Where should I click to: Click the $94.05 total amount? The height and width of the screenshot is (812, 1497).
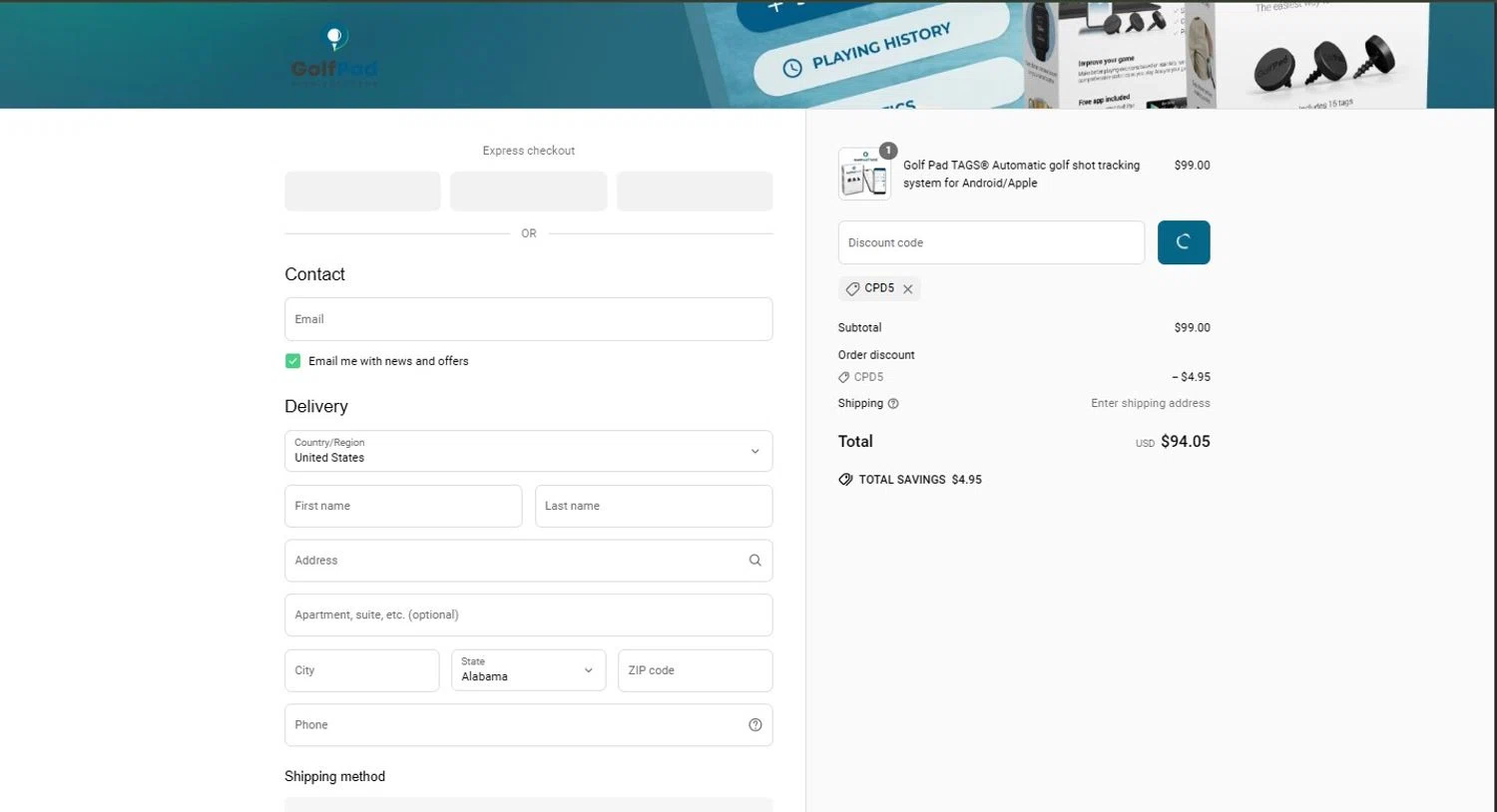tap(1186, 442)
